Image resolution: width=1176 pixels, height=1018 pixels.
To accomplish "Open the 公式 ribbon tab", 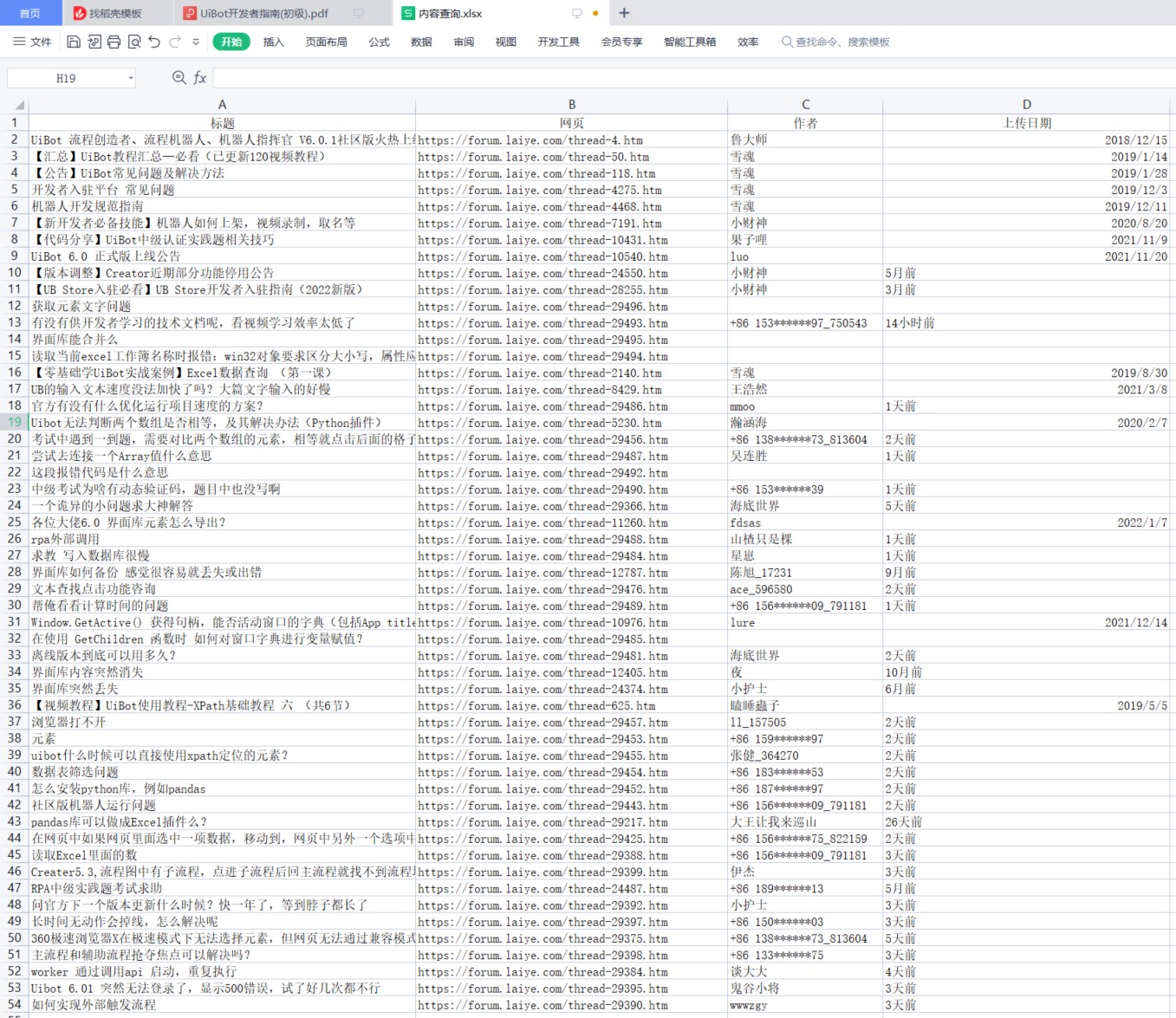I will [x=380, y=42].
